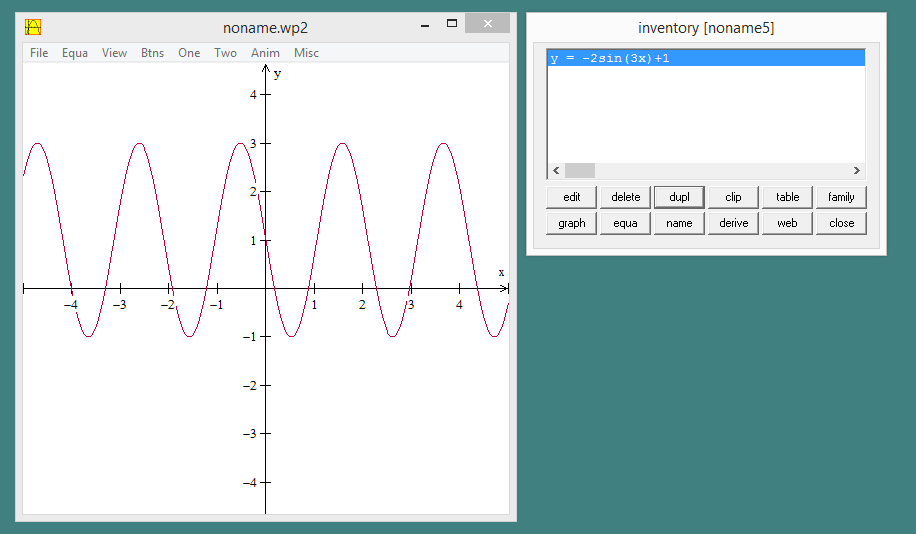Viewport: 916px width, 534px height.
Task: Open the View menu
Action: (114, 53)
